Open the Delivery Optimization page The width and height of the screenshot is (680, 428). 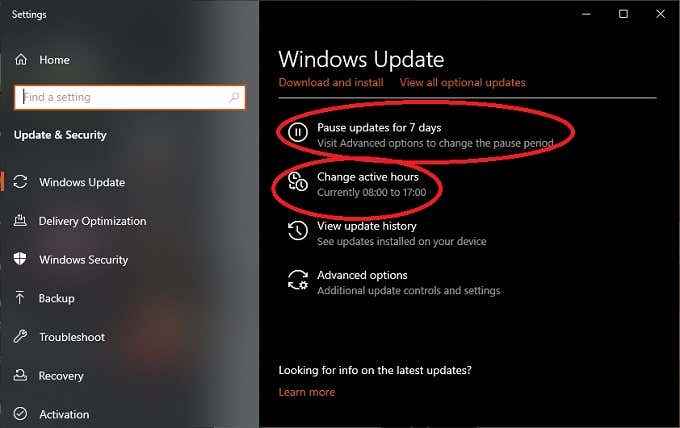[x=92, y=221]
